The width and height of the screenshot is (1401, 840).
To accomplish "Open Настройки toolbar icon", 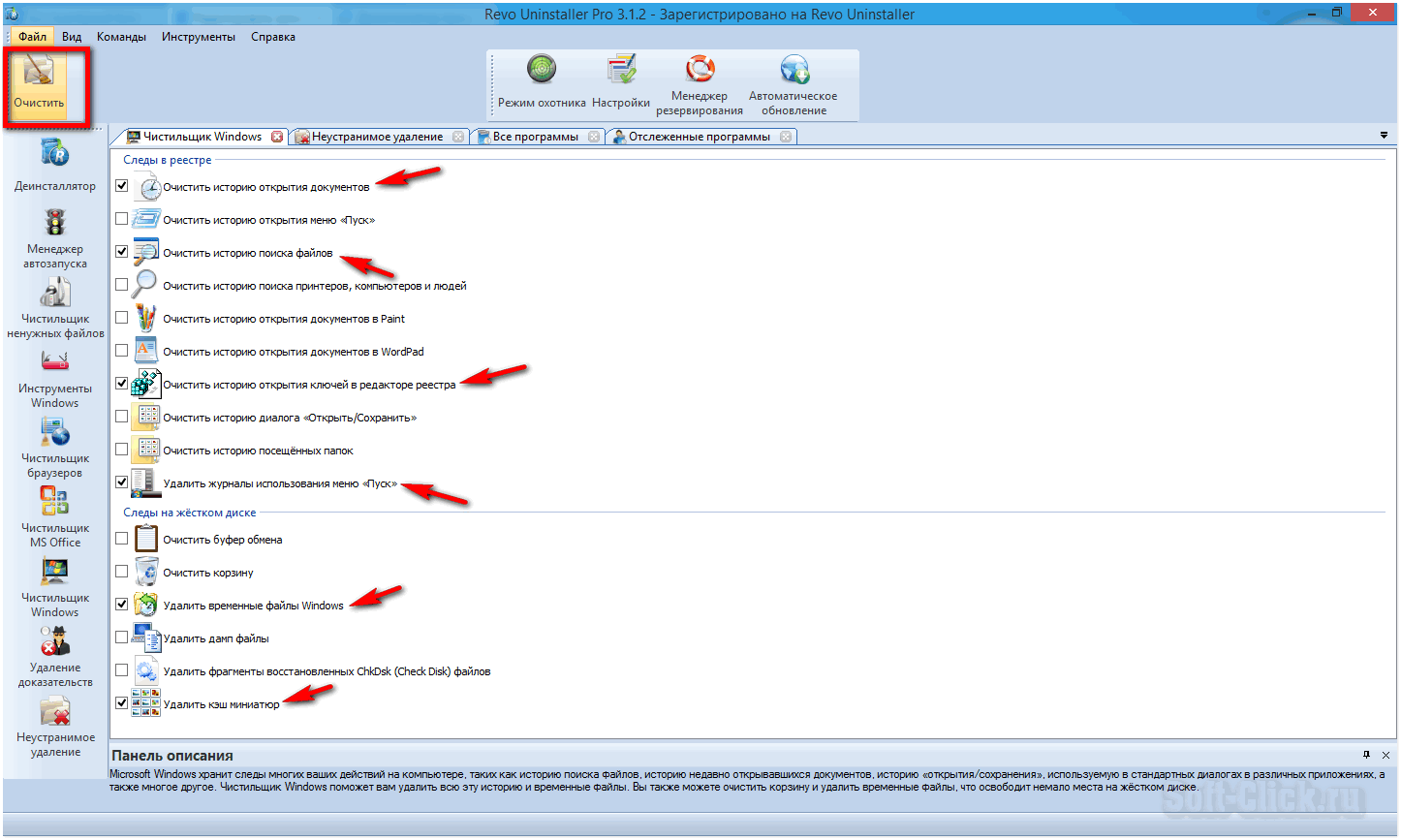I will (621, 70).
